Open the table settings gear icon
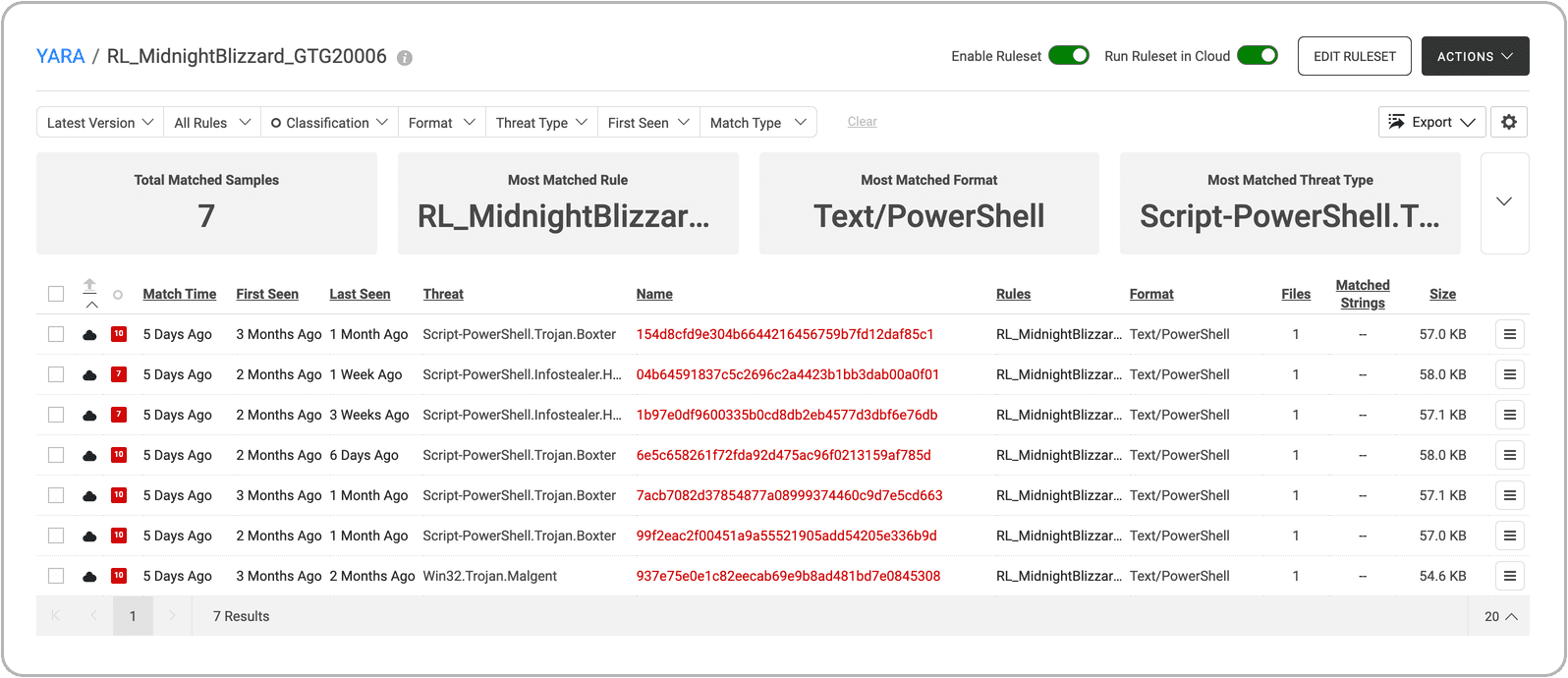The width and height of the screenshot is (1568, 678). (1509, 122)
